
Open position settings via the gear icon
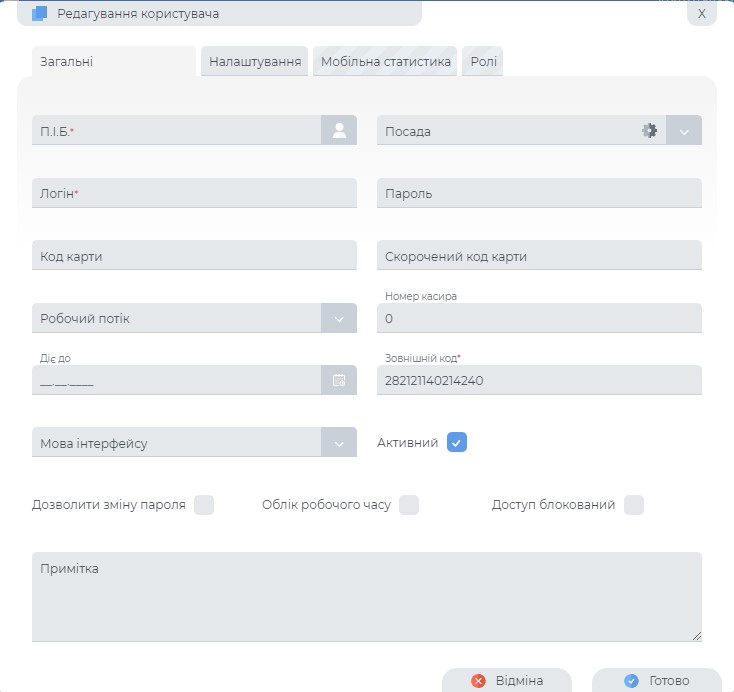tap(649, 130)
